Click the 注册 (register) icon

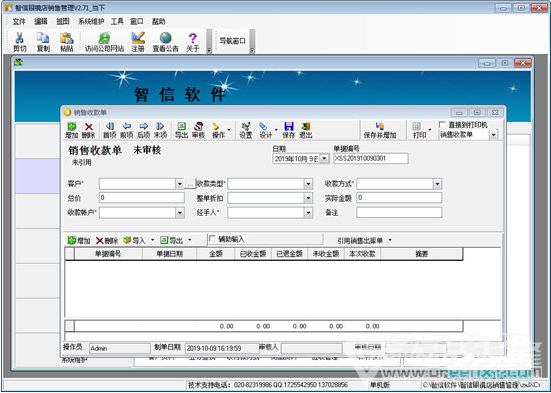pyautogui.click(x=138, y=38)
